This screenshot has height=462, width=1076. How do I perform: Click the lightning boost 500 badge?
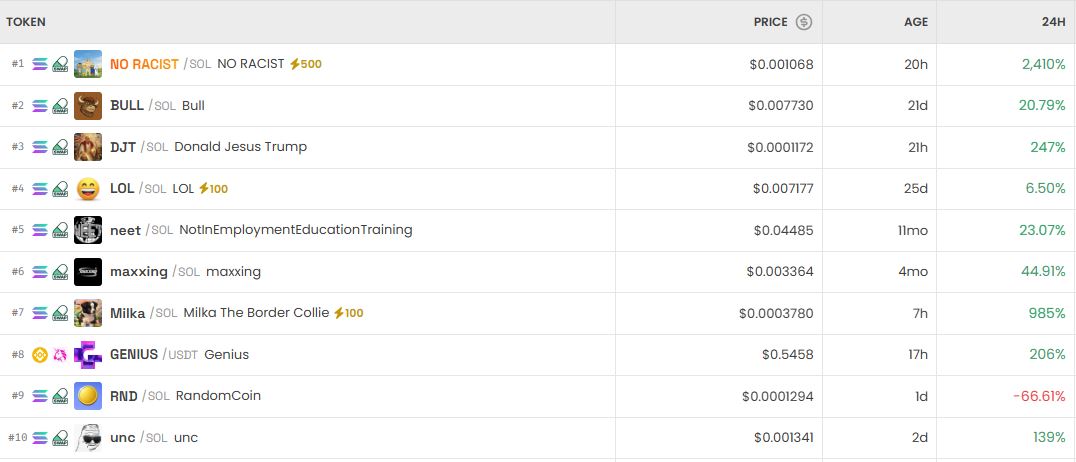click(305, 64)
